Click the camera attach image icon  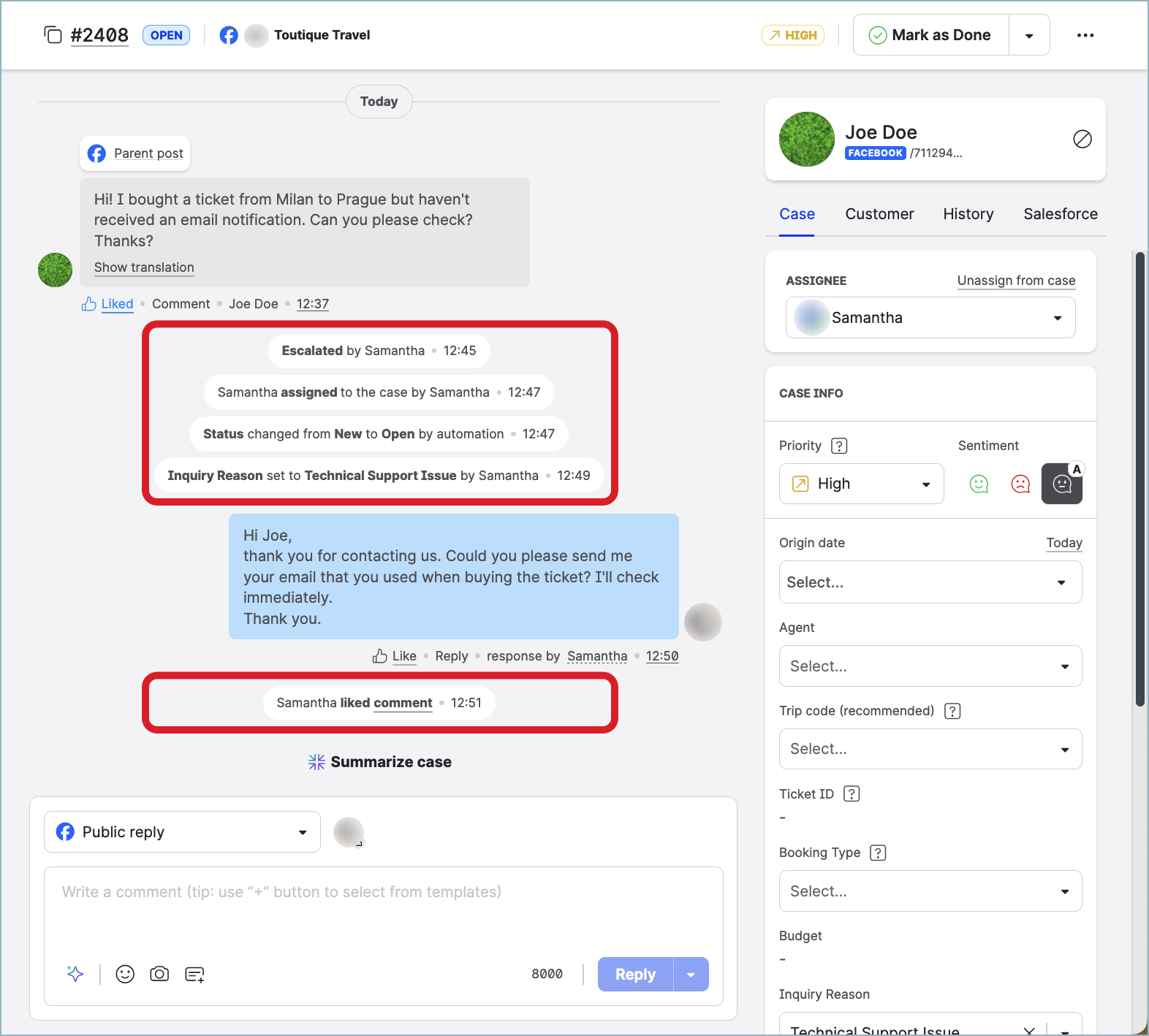pos(159,974)
